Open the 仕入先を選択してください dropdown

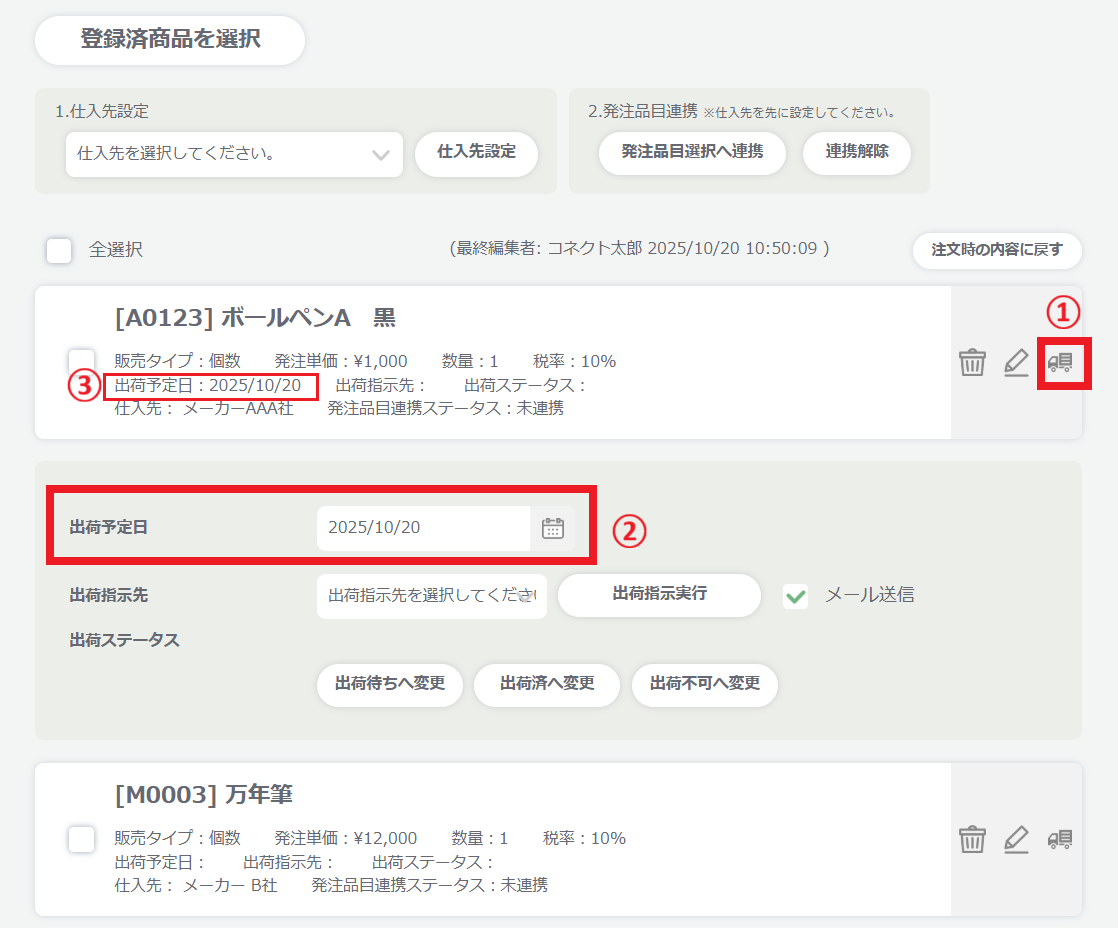pos(234,154)
